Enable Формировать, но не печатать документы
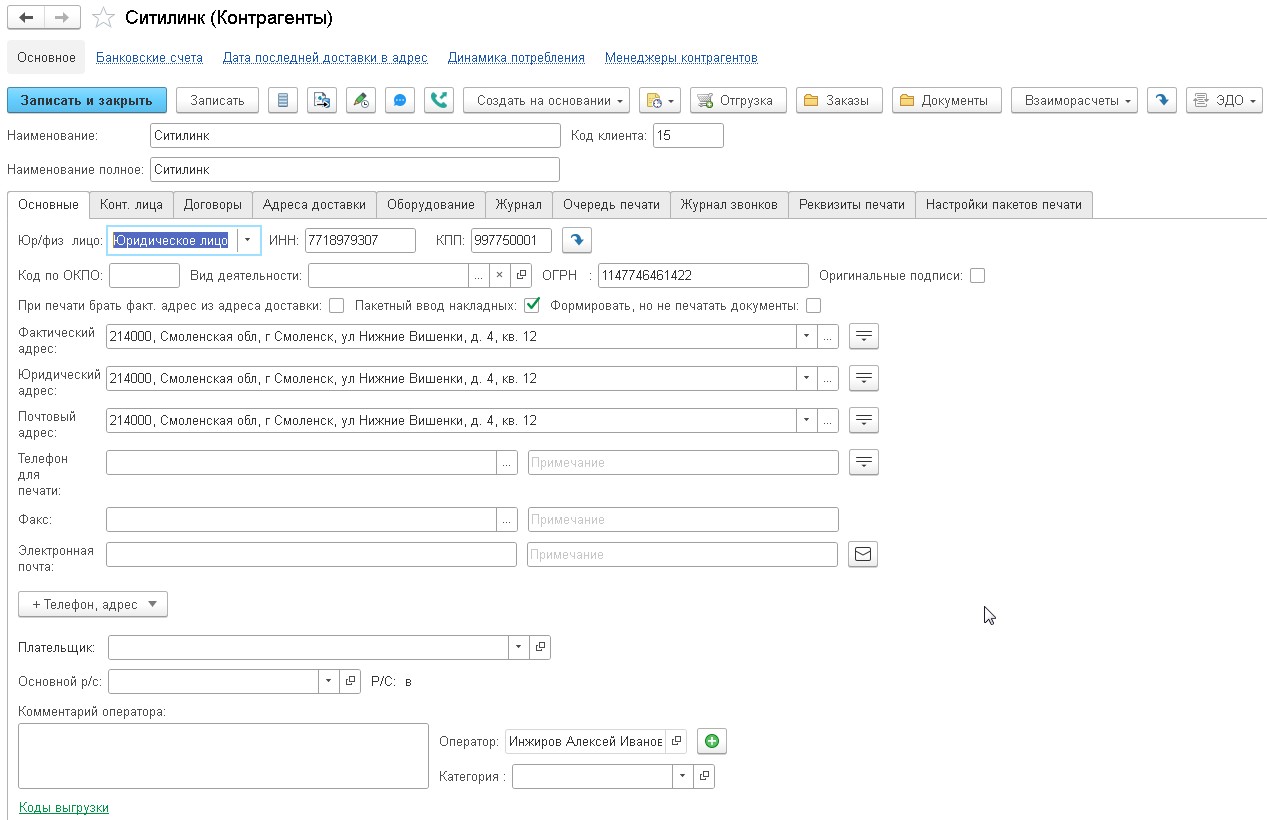The image size is (1267, 820). [x=813, y=305]
